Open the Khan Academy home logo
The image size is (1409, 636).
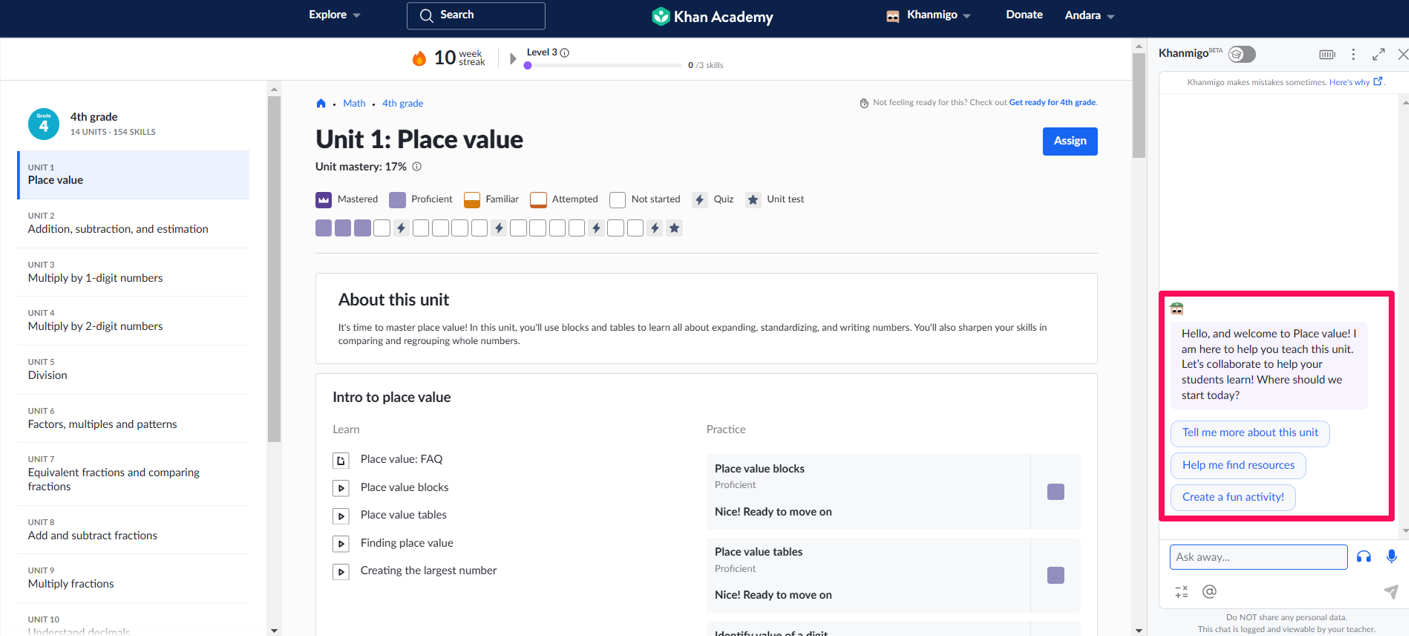coord(712,16)
